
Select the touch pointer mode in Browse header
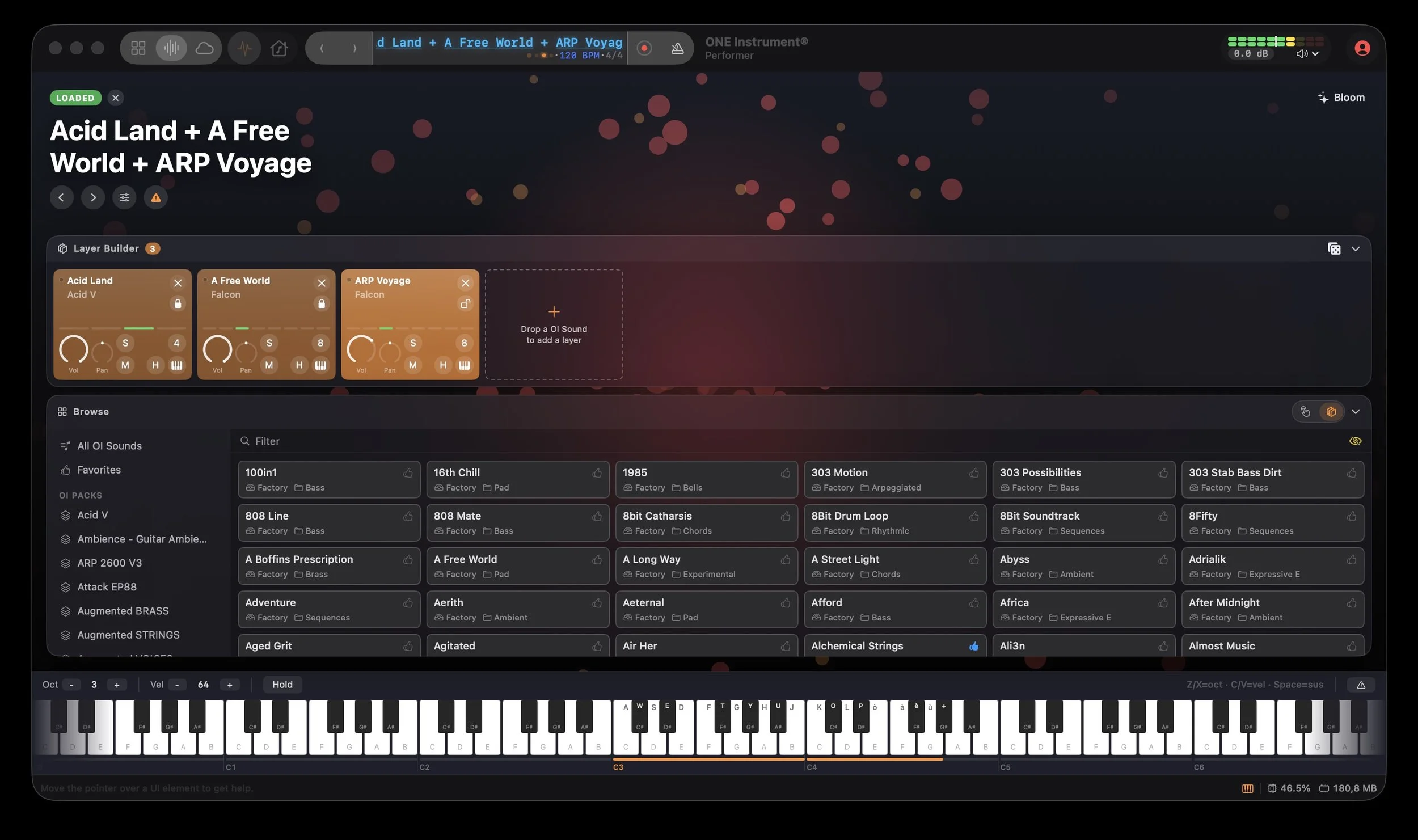coord(1305,411)
